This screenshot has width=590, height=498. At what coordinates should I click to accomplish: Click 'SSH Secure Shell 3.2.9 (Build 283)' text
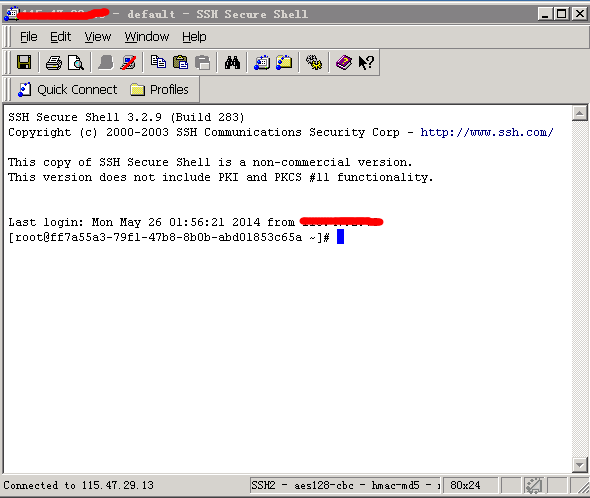pyautogui.click(x=126, y=117)
